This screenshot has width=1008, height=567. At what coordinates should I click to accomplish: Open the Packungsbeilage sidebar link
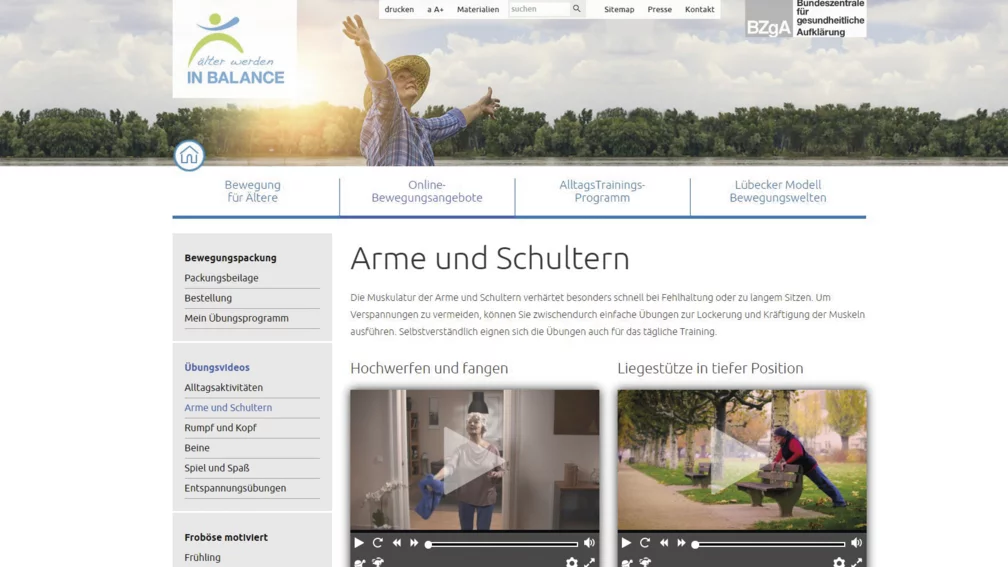point(221,278)
